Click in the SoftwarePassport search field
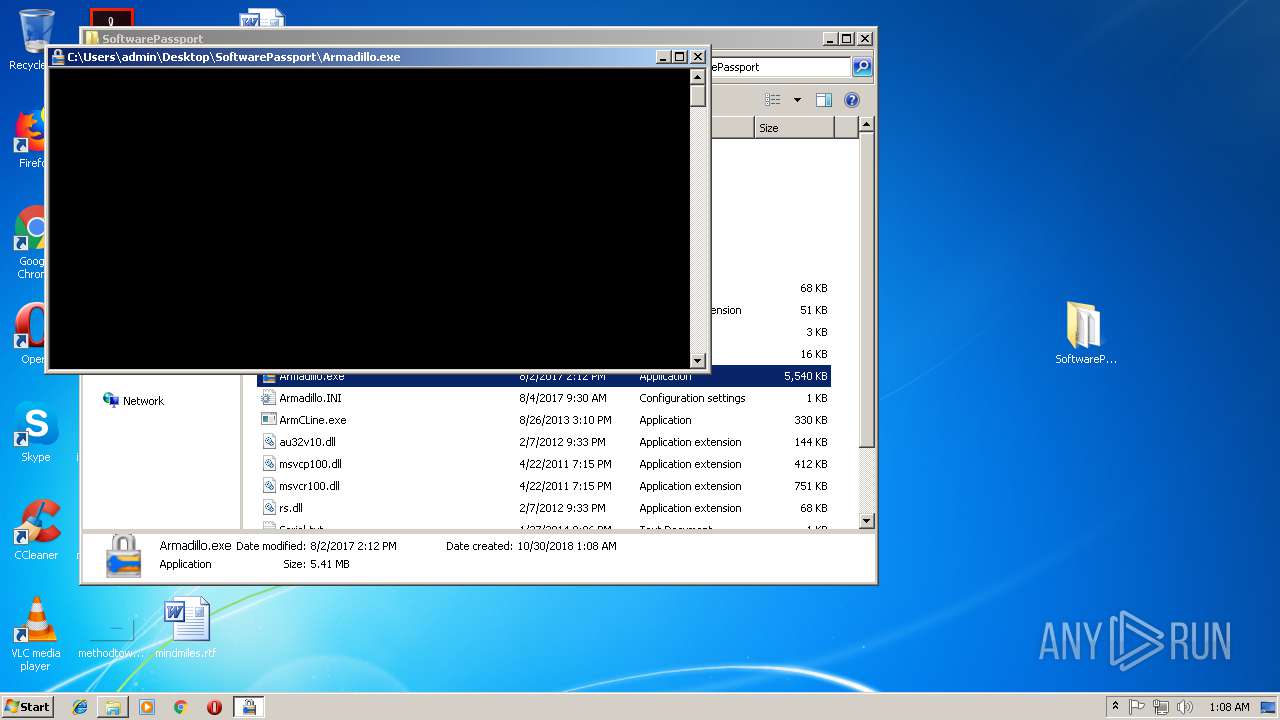This screenshot has height=720, width=1280. 780,67
